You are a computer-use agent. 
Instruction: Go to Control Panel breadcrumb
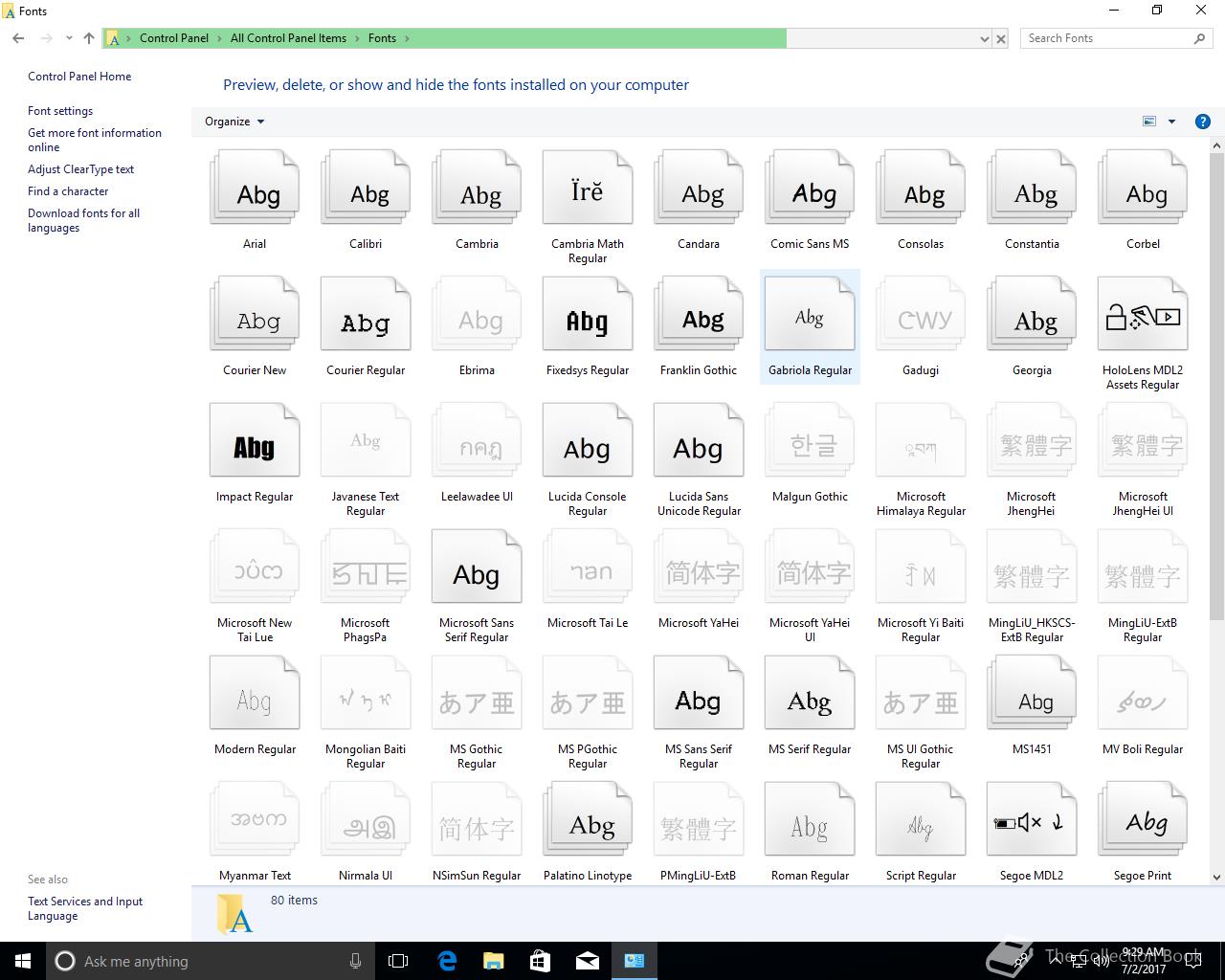(174, 38)
